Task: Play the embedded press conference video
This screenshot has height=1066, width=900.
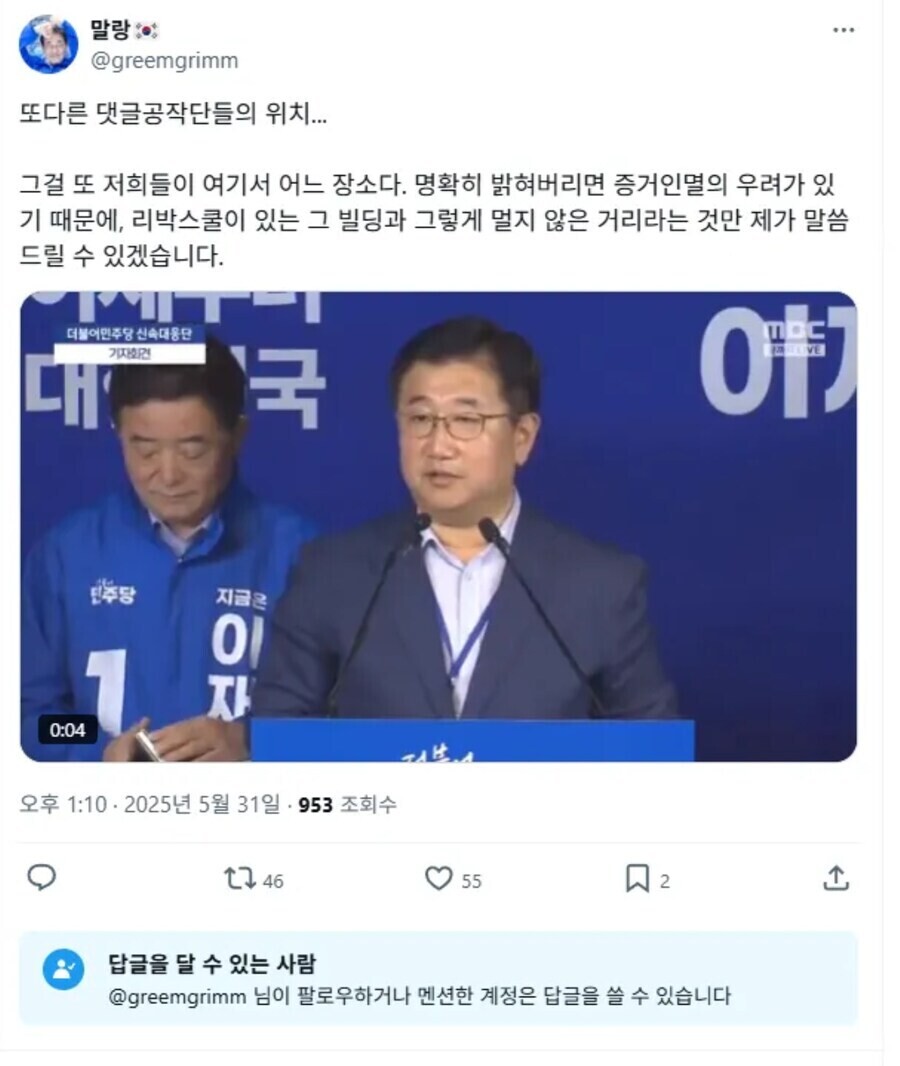Action: pyautogui.click(x=438, y=527)
